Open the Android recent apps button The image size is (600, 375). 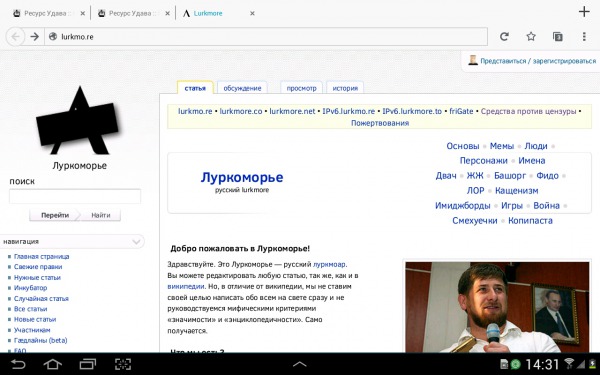click(x=88, y=364)
